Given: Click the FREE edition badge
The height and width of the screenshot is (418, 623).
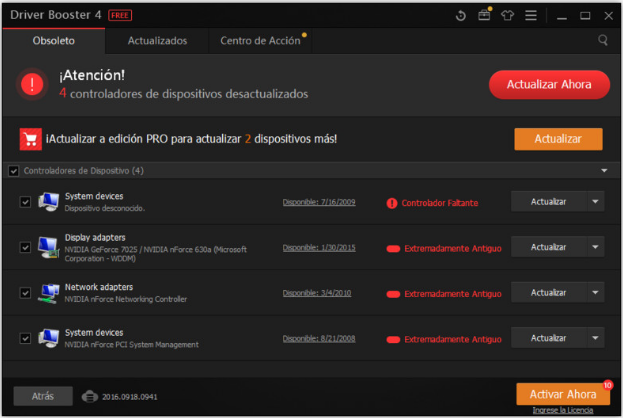Looking at the screenshot, I should (120, 15).
